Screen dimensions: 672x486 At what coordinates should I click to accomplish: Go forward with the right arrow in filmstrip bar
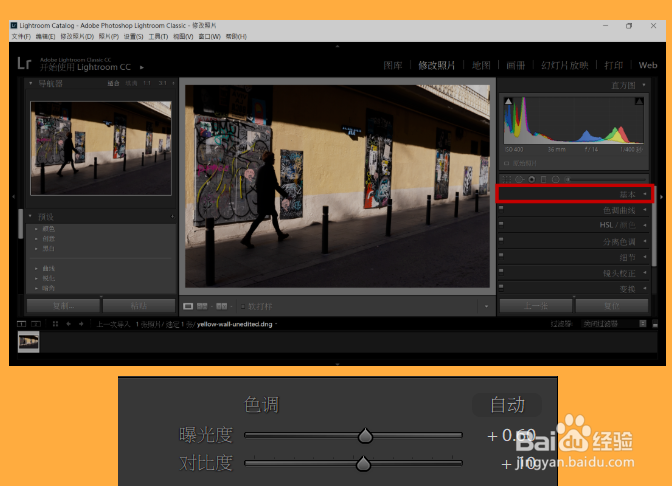[x=81, y=324]
